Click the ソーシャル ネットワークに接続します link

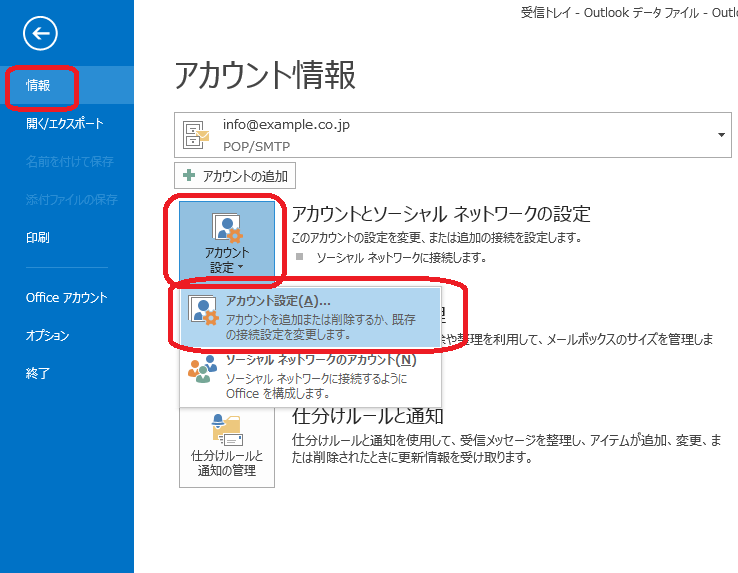pos(401,258)
